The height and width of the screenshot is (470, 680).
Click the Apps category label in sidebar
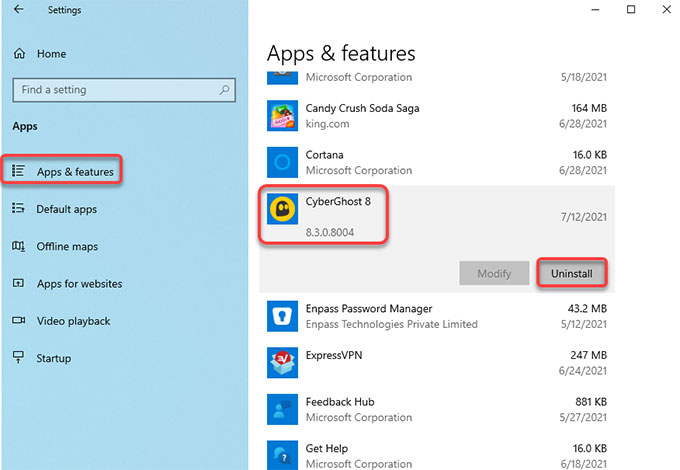pyautogui.click(x=25, y=126)
